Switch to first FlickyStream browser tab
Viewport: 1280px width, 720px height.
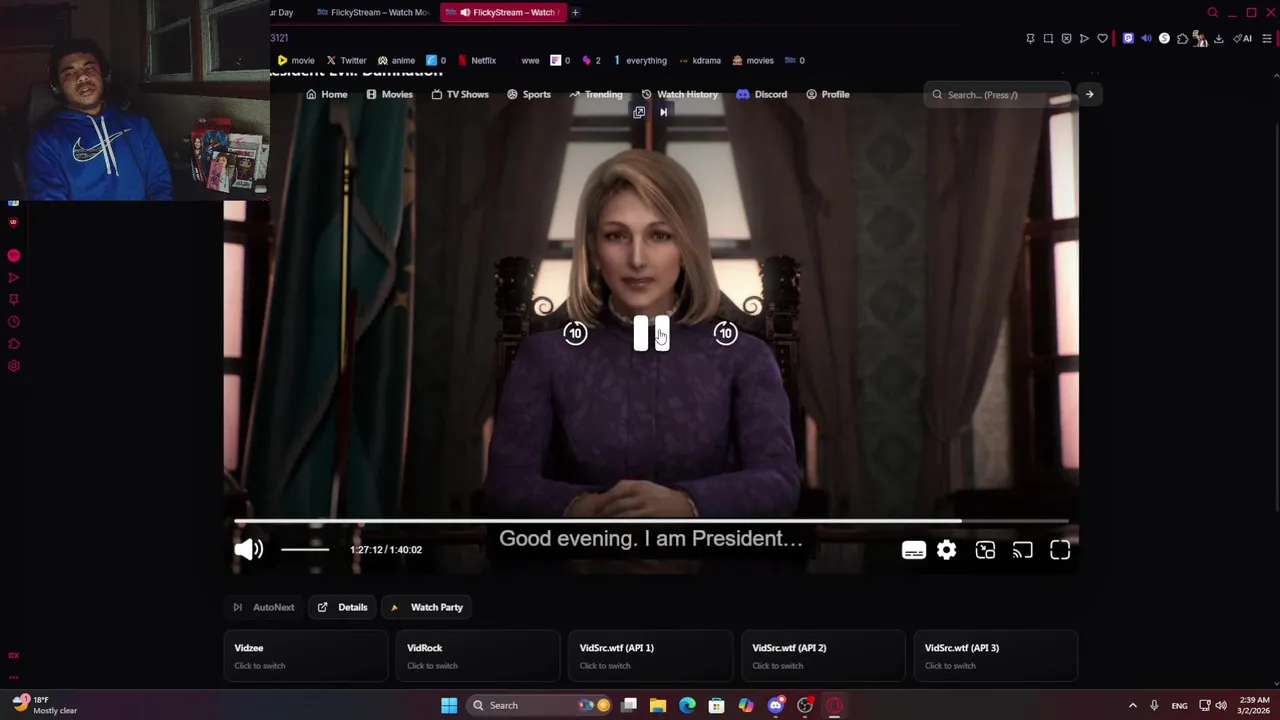coord(373,12)
